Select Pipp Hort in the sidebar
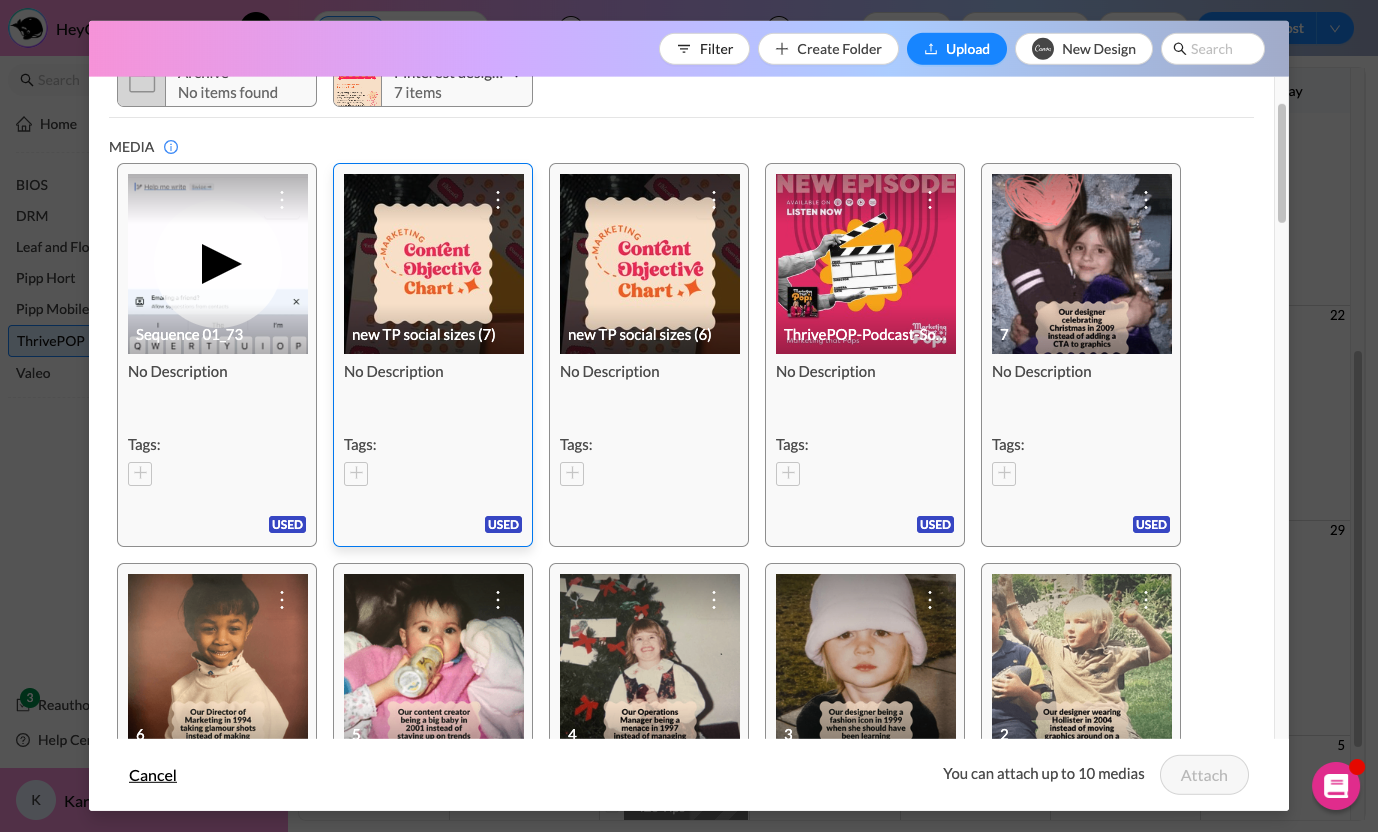 pyautogui.click(x=46, y=278)
